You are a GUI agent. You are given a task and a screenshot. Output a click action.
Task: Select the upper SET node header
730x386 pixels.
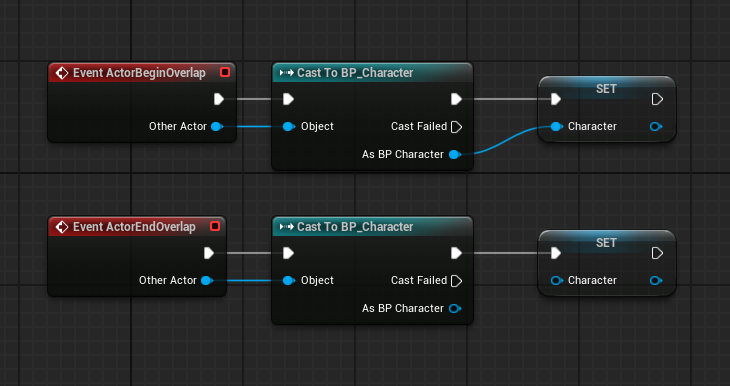(606, 88)
